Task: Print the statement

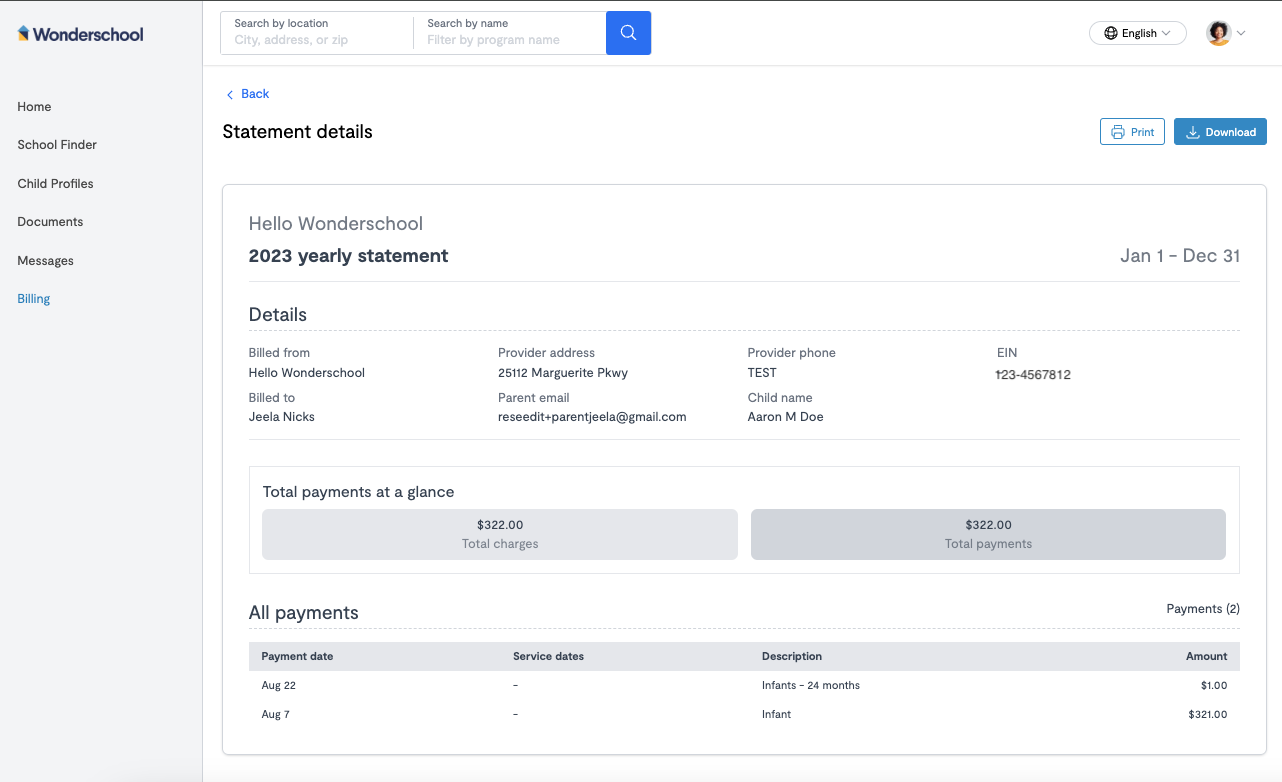Action: (1132, 132)
